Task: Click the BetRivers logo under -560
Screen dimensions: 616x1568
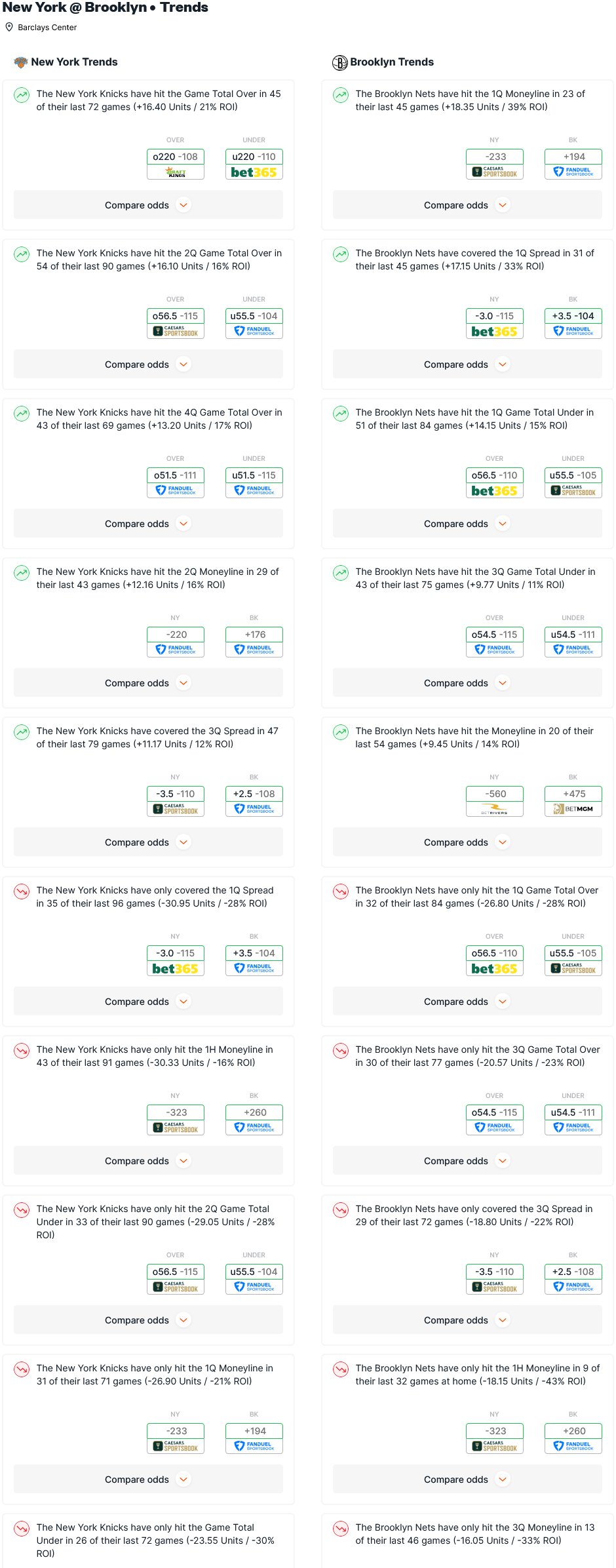Action: click(x=495, y=809)
